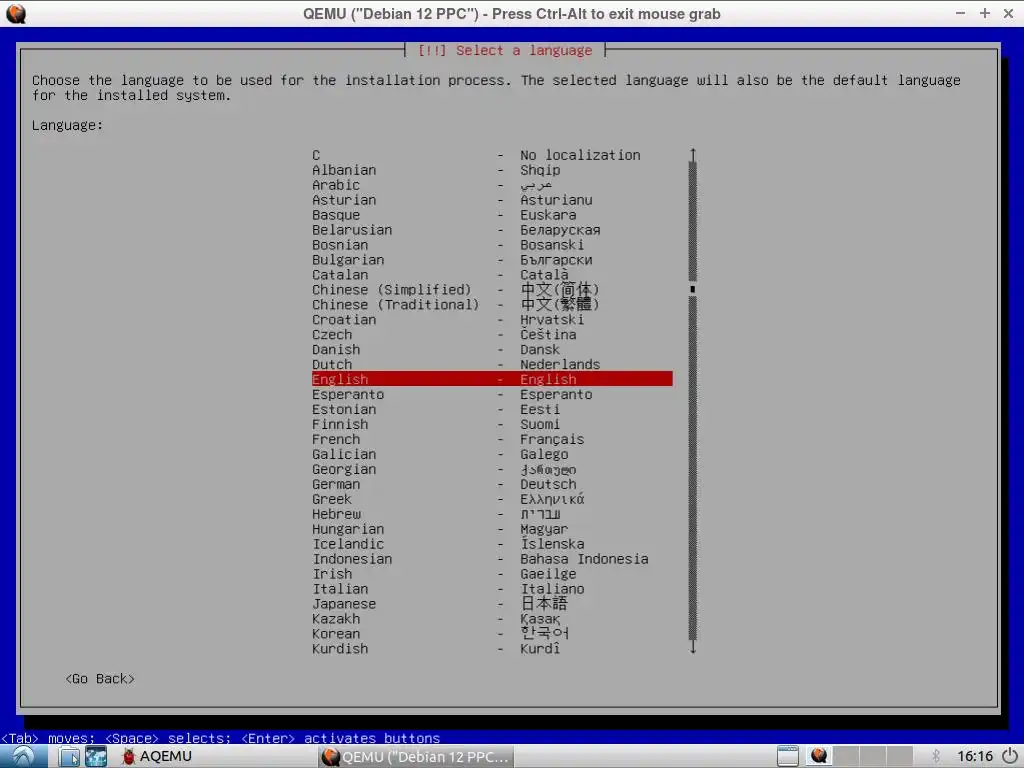This screenshot has width=1024, height=768.
Task: Select Croatian language
Action: 492,320
